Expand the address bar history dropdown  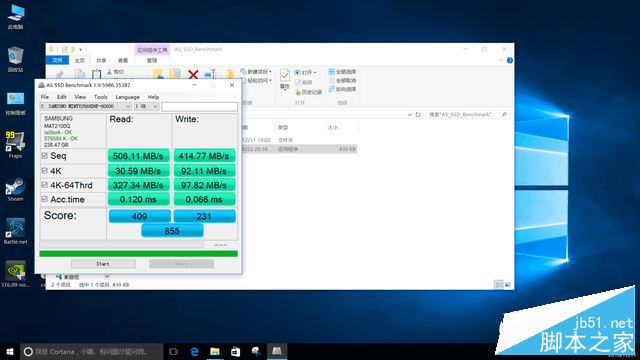(x=410, y=115)
